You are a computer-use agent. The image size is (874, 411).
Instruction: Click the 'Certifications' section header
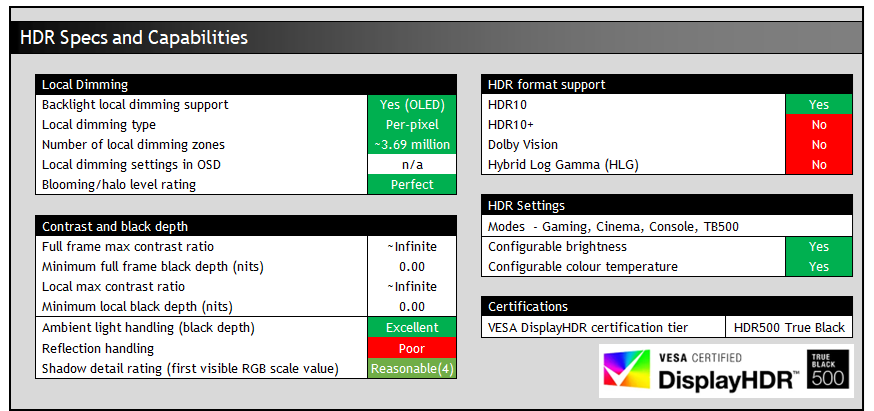pos(667,306)
